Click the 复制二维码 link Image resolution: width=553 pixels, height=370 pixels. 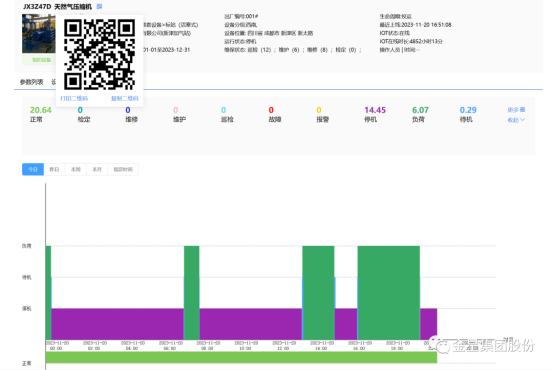(125, 98)
